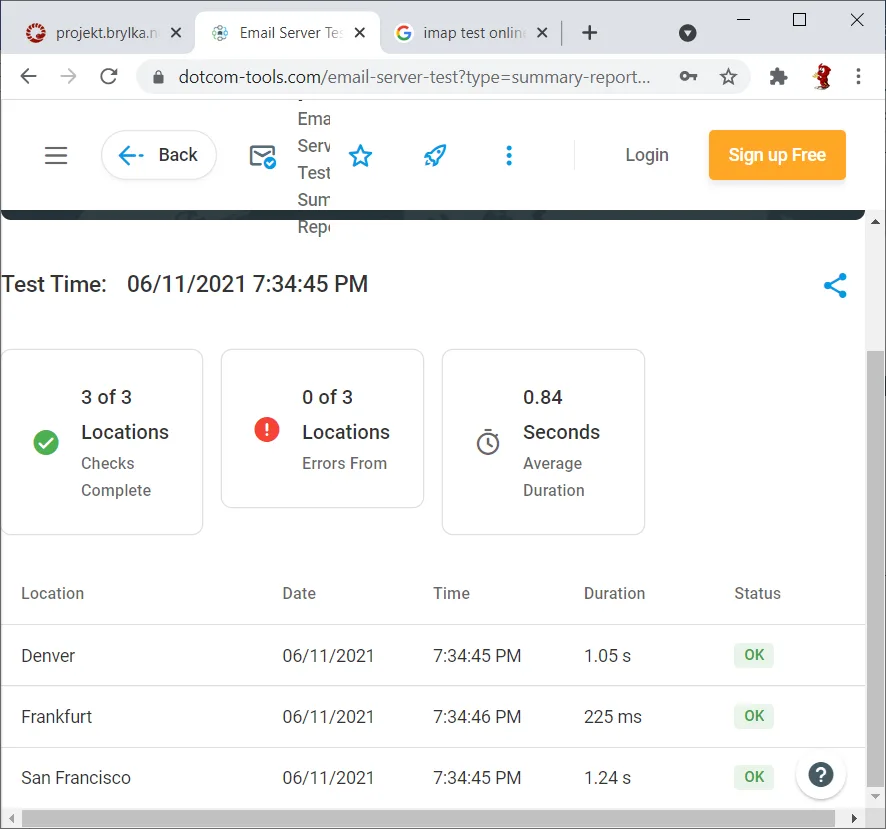886x829 pixels.
Task: Click the 225 ms duration value
Action: (613, 717)
